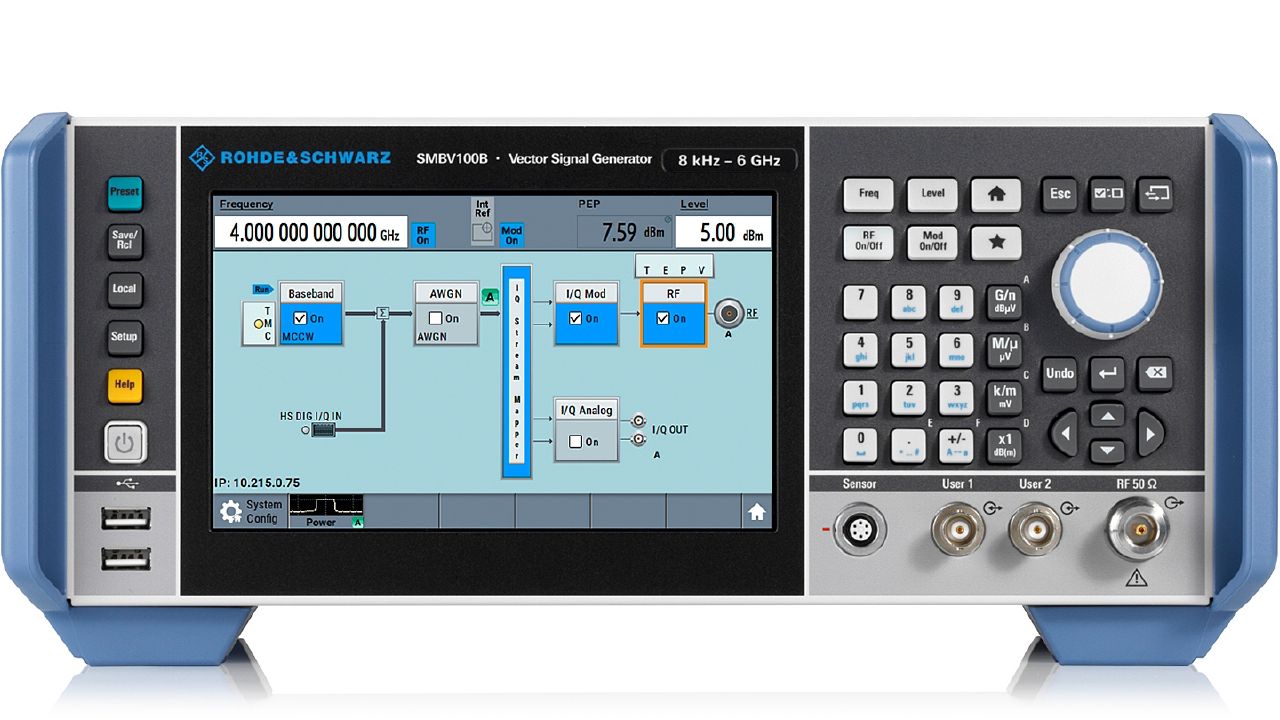Viewport: 1280px width, 720px height.
Task: Click the next-window switch key
Action: click(1155, 194)
